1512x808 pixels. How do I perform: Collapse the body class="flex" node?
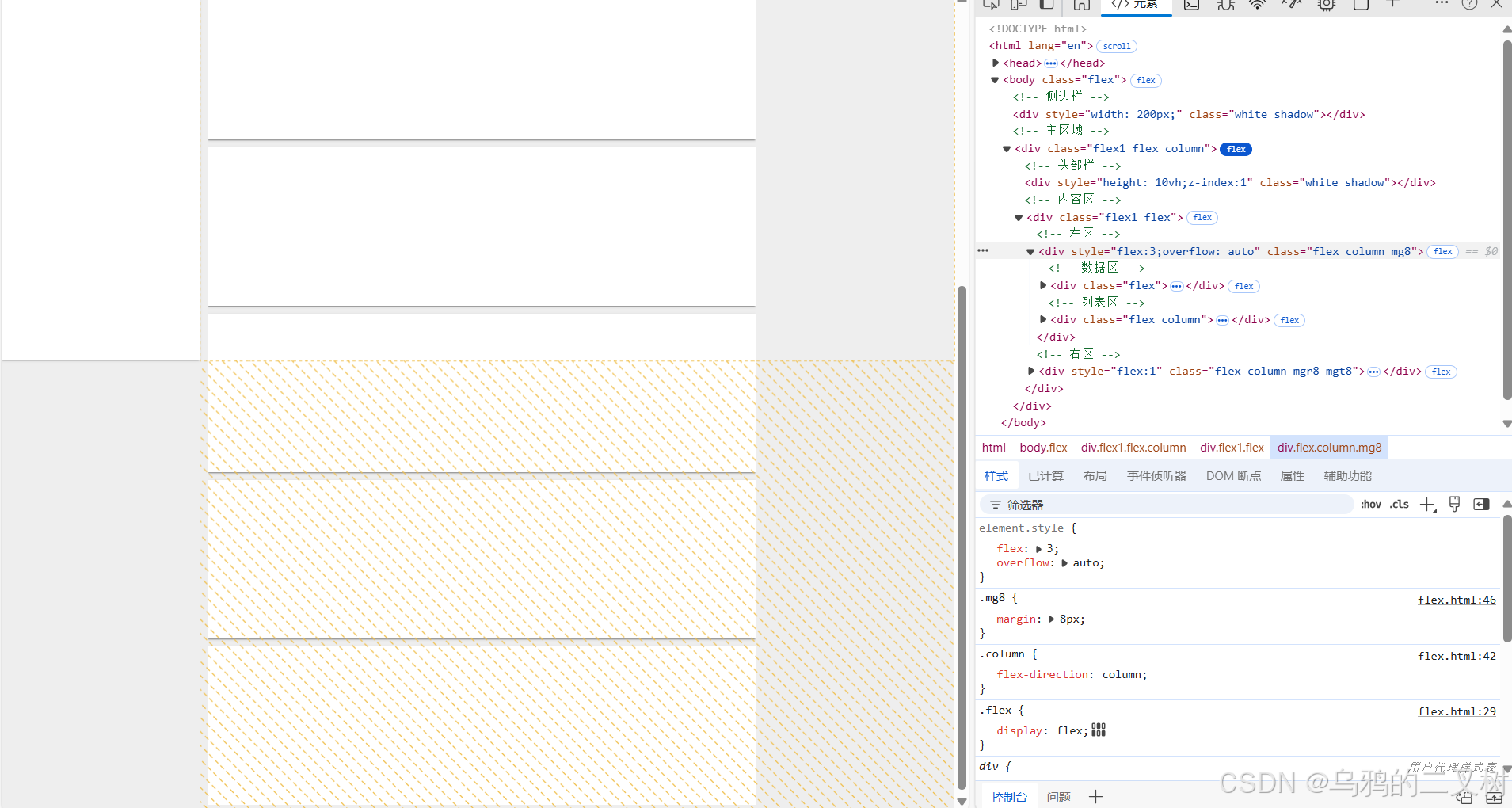point(995,80)
